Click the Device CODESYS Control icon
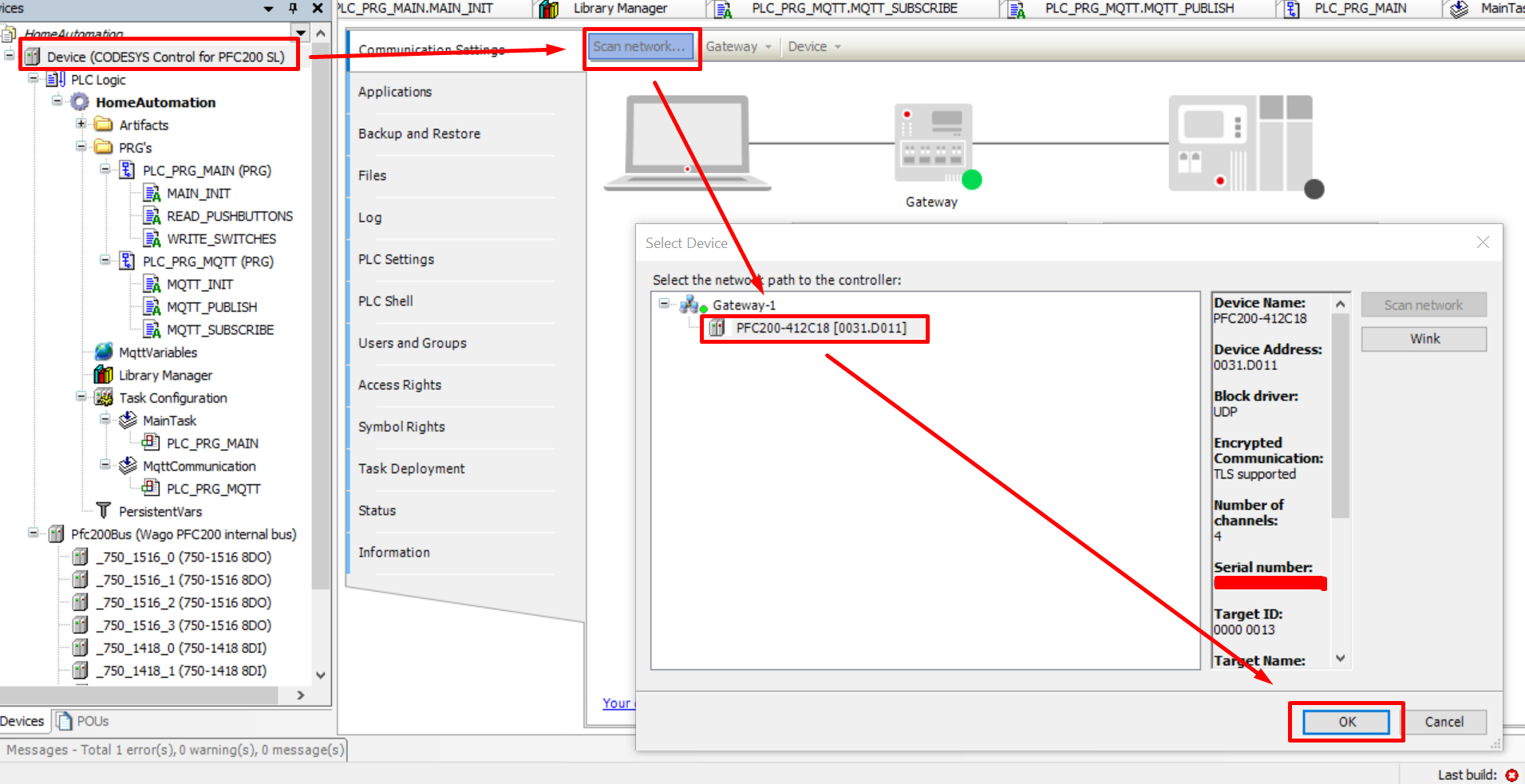1525x784 pixels. point(33,57)
